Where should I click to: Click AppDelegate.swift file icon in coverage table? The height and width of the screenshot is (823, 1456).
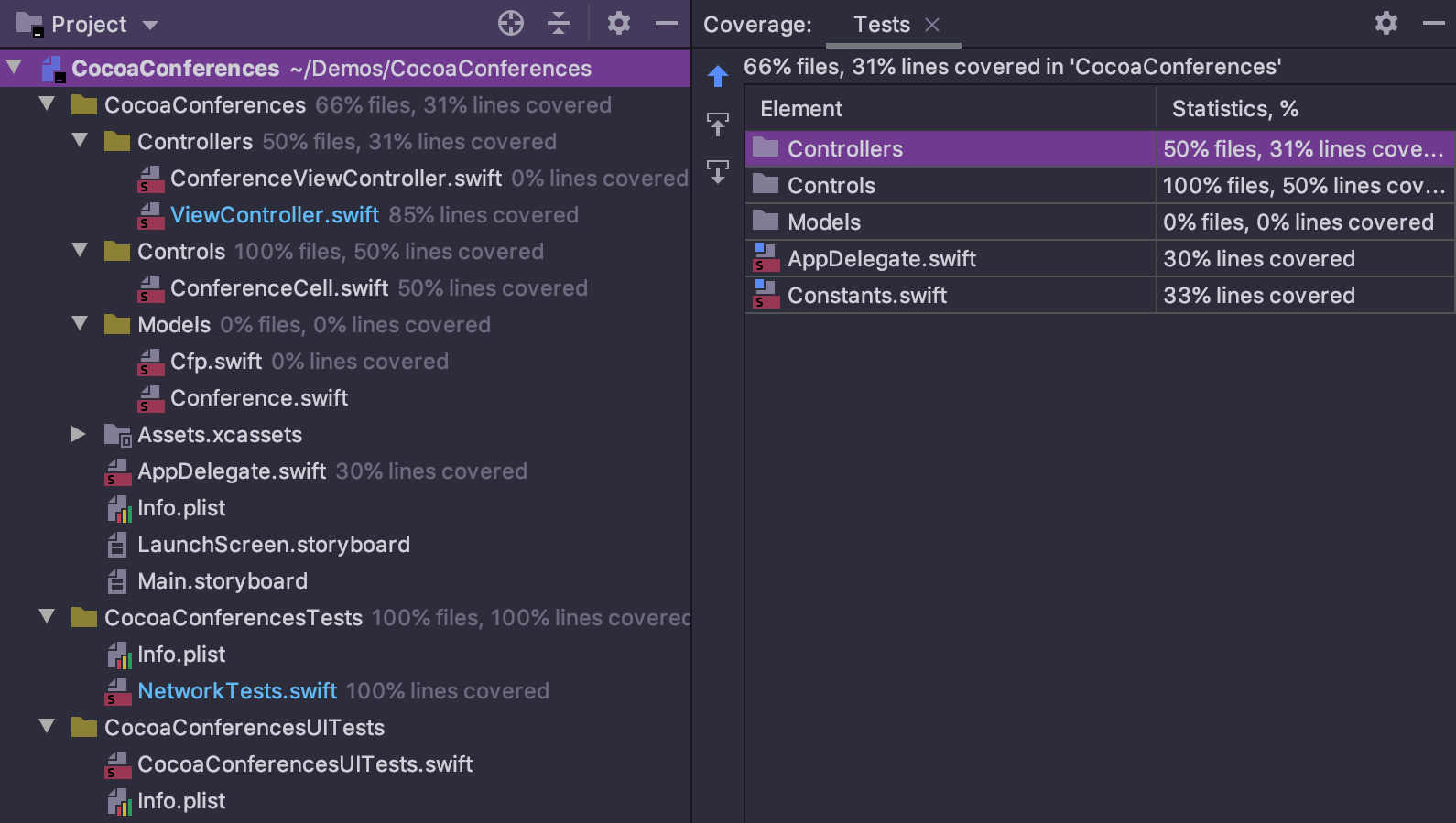(x=766, y=258)
